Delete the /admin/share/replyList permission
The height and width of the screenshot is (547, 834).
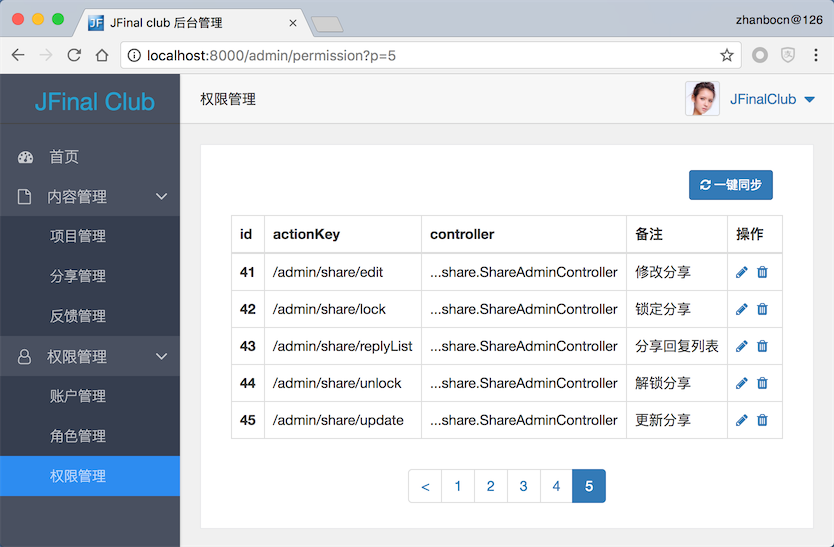pyautogui.click(x=762, y=346)
